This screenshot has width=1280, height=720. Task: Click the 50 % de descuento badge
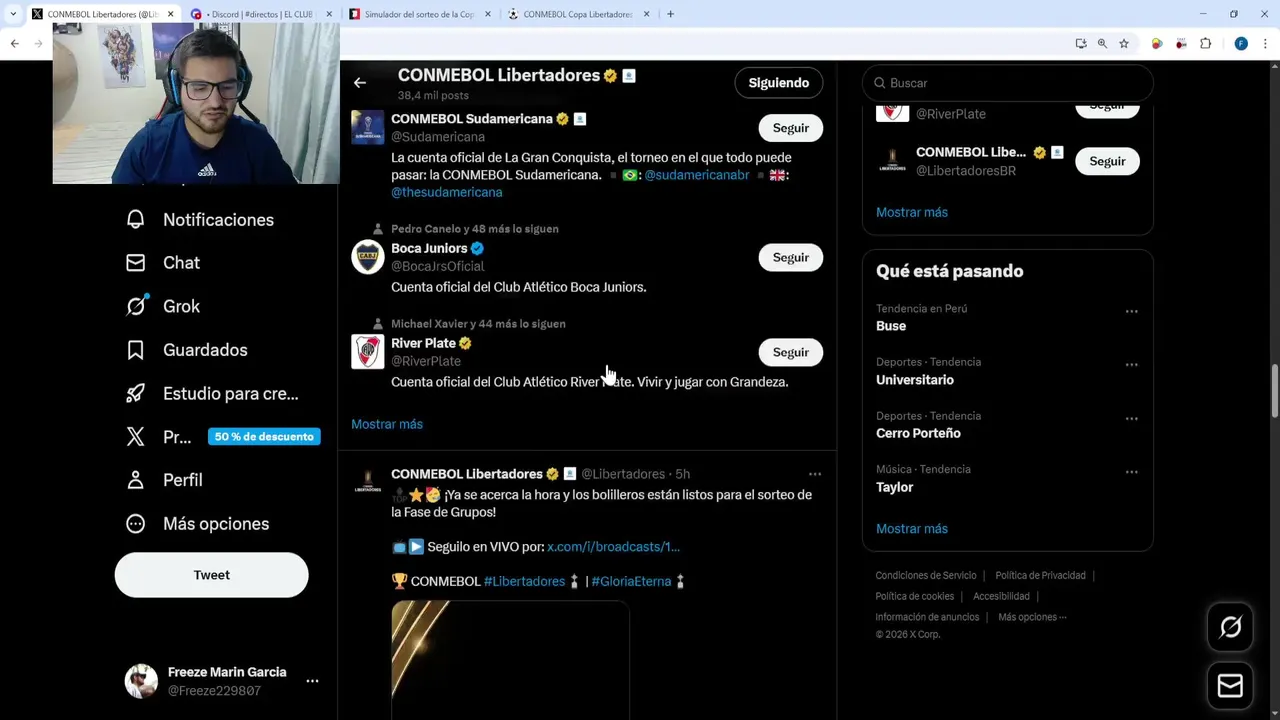[264, 437]
